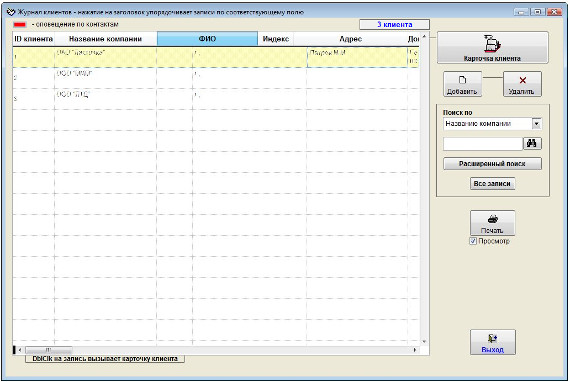Click the Печать printer button
Viewport: 570px width, 382px height.
[492, 223]
